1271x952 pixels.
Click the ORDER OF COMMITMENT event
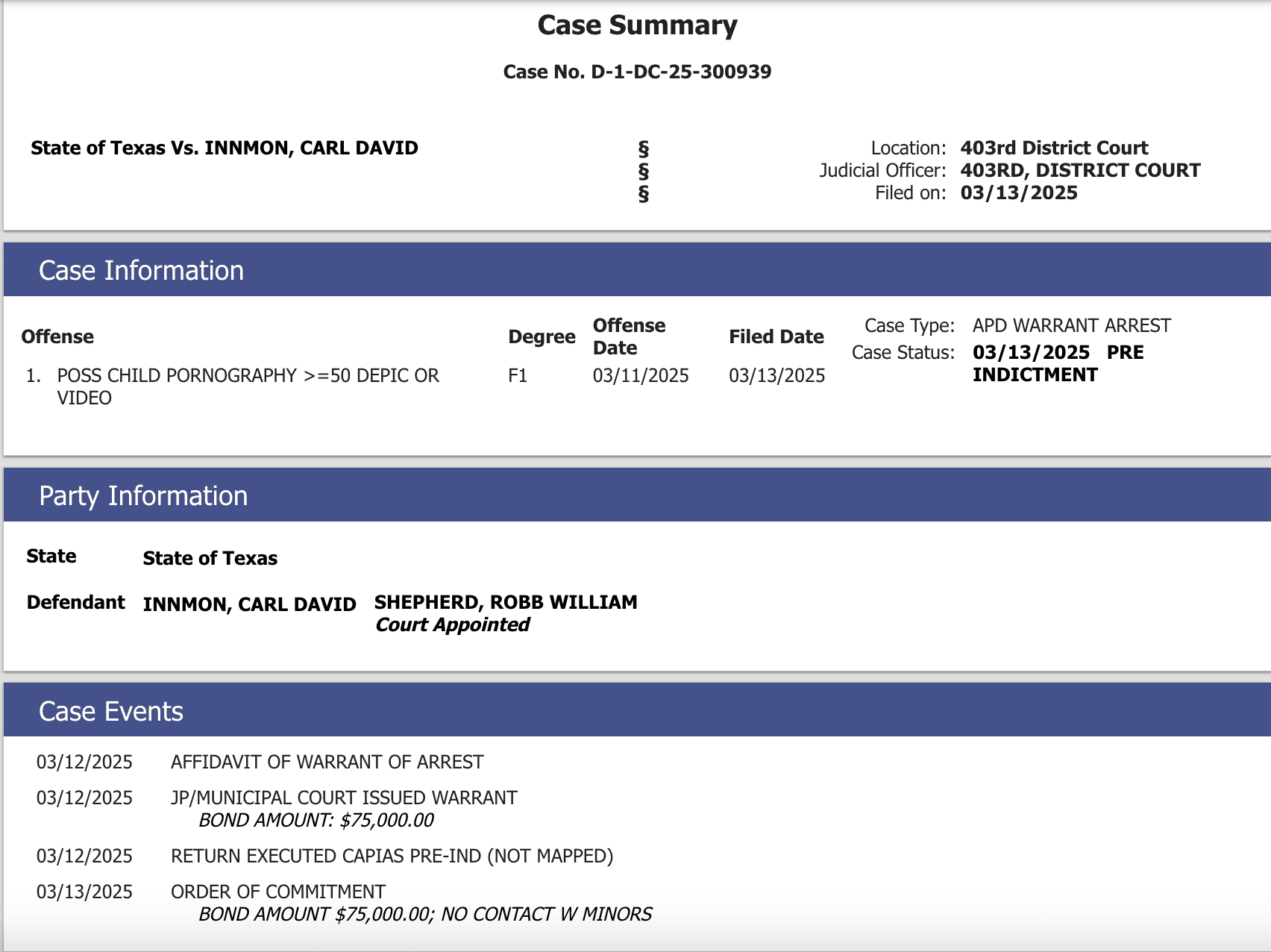tap(278, 892)
